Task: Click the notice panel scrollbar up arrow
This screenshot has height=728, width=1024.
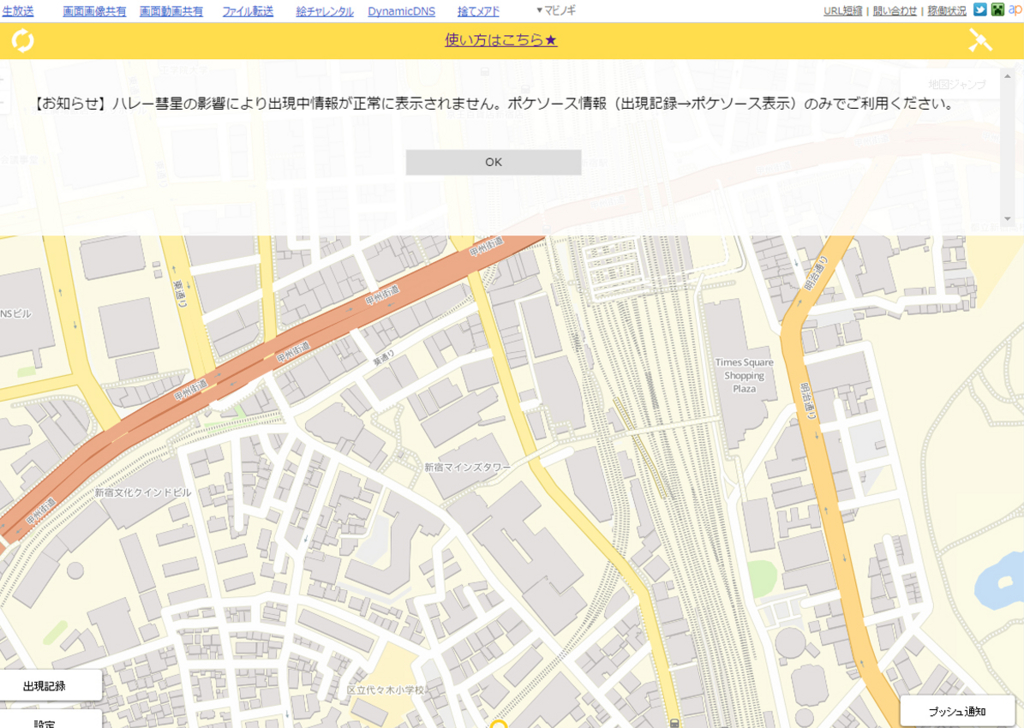Action: [x=1007, y=76]
